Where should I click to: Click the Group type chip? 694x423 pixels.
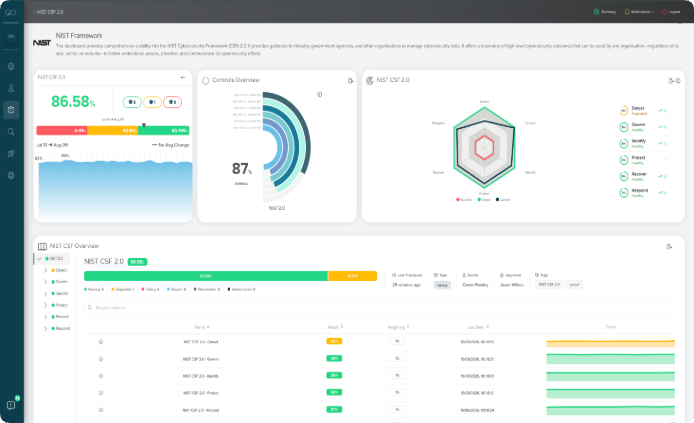443,285
